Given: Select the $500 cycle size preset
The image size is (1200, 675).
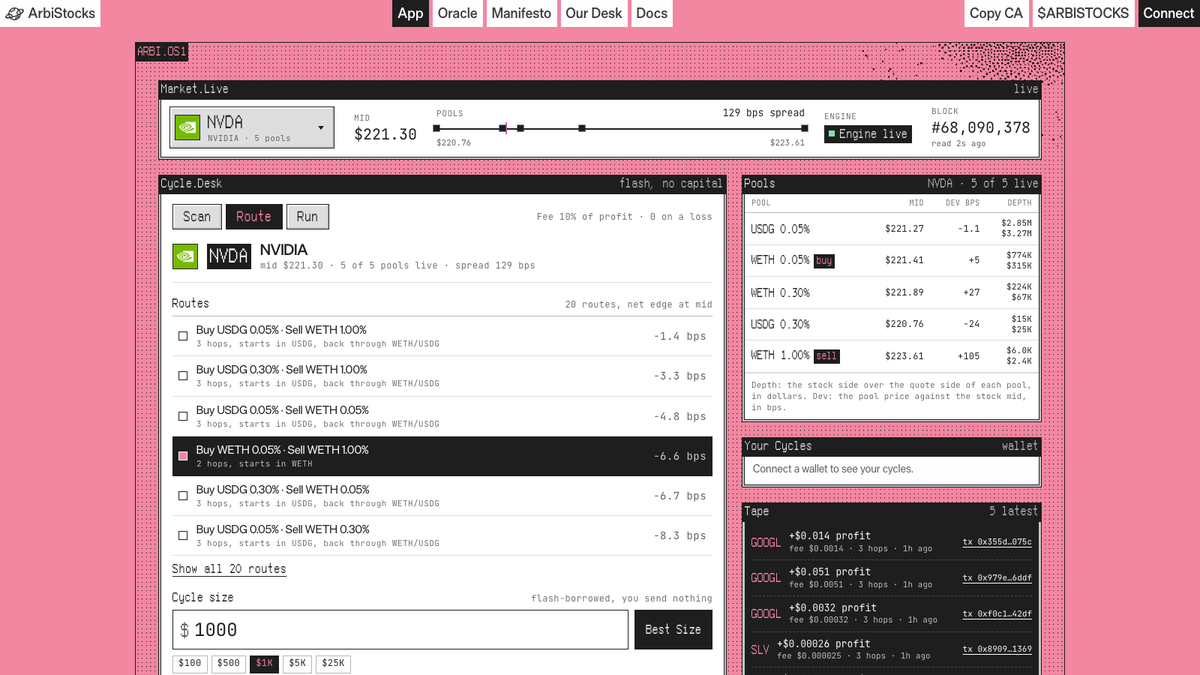Looking at the screenshot, I should coord(229,663).
